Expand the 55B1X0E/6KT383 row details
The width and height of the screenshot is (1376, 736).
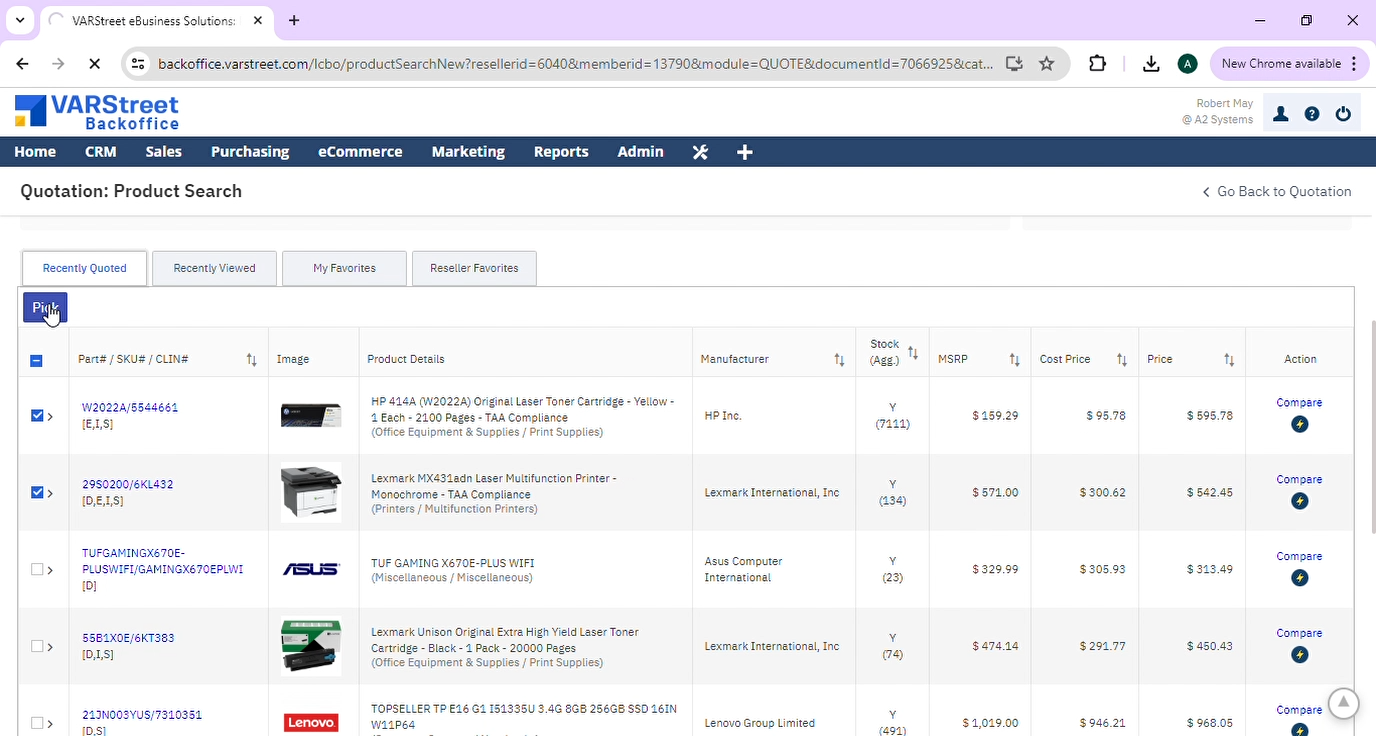point(50,647)
